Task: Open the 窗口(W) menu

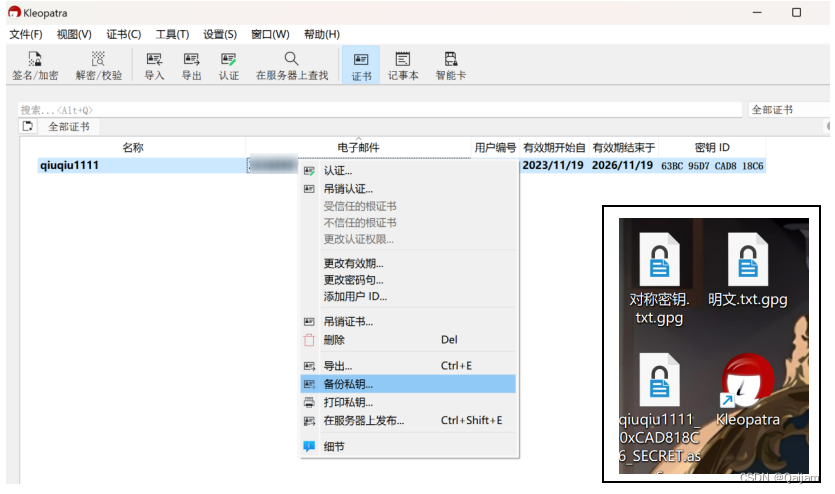Action: [x=270, y=35]
